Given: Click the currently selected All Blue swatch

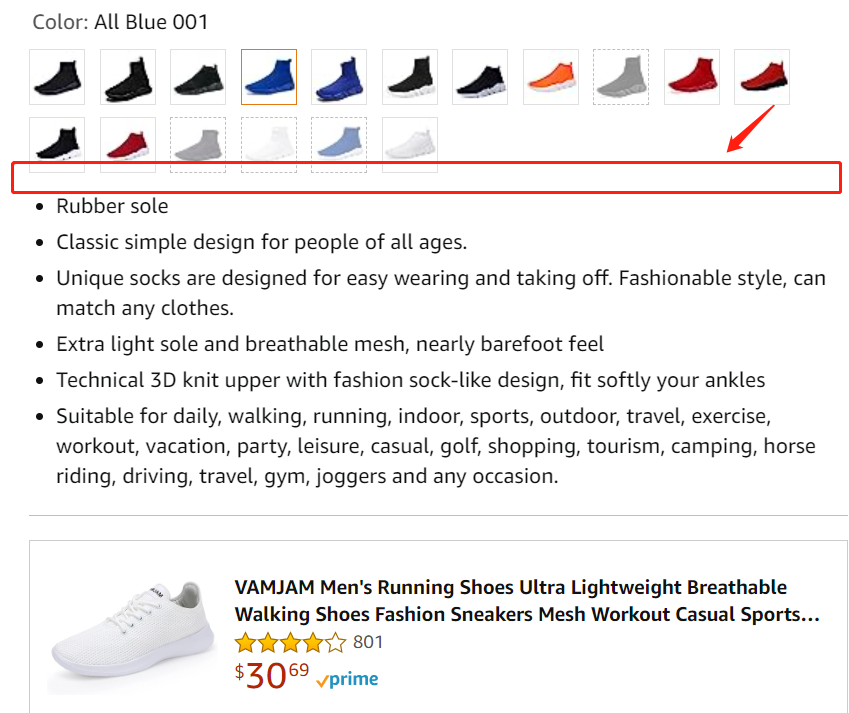Looking at the screenshot, I should [269, 77].
